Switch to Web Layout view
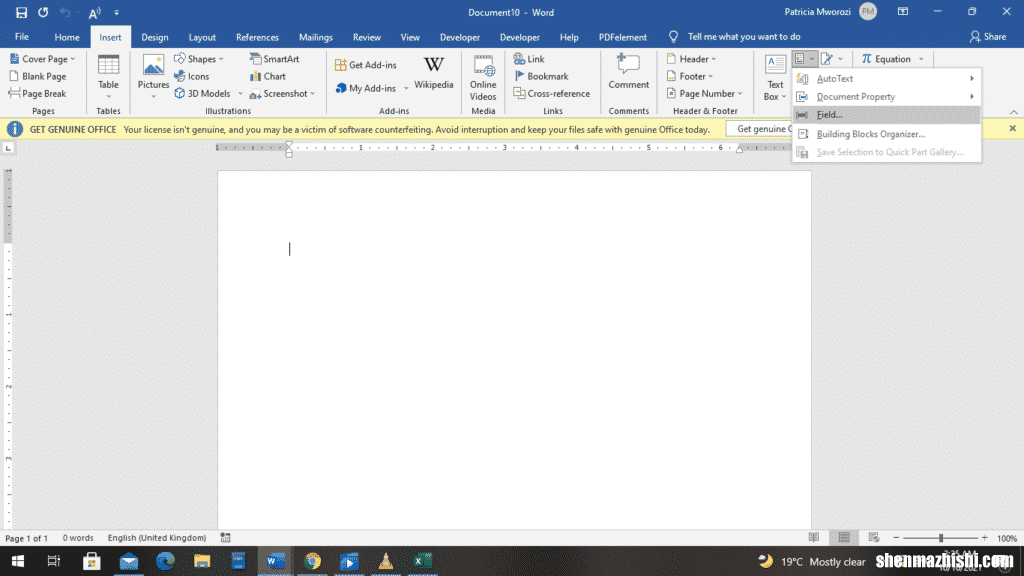The height and width of the screenshot is (576, 1024). (x=874, y=537)
